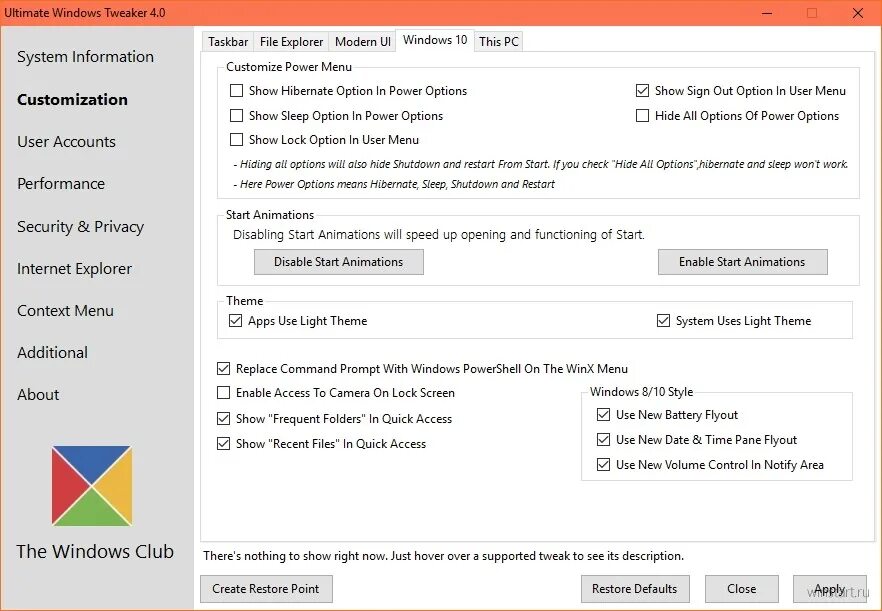
Task: Check "Hide All Options Of Power Options"
Action: [x=643, y=115]
